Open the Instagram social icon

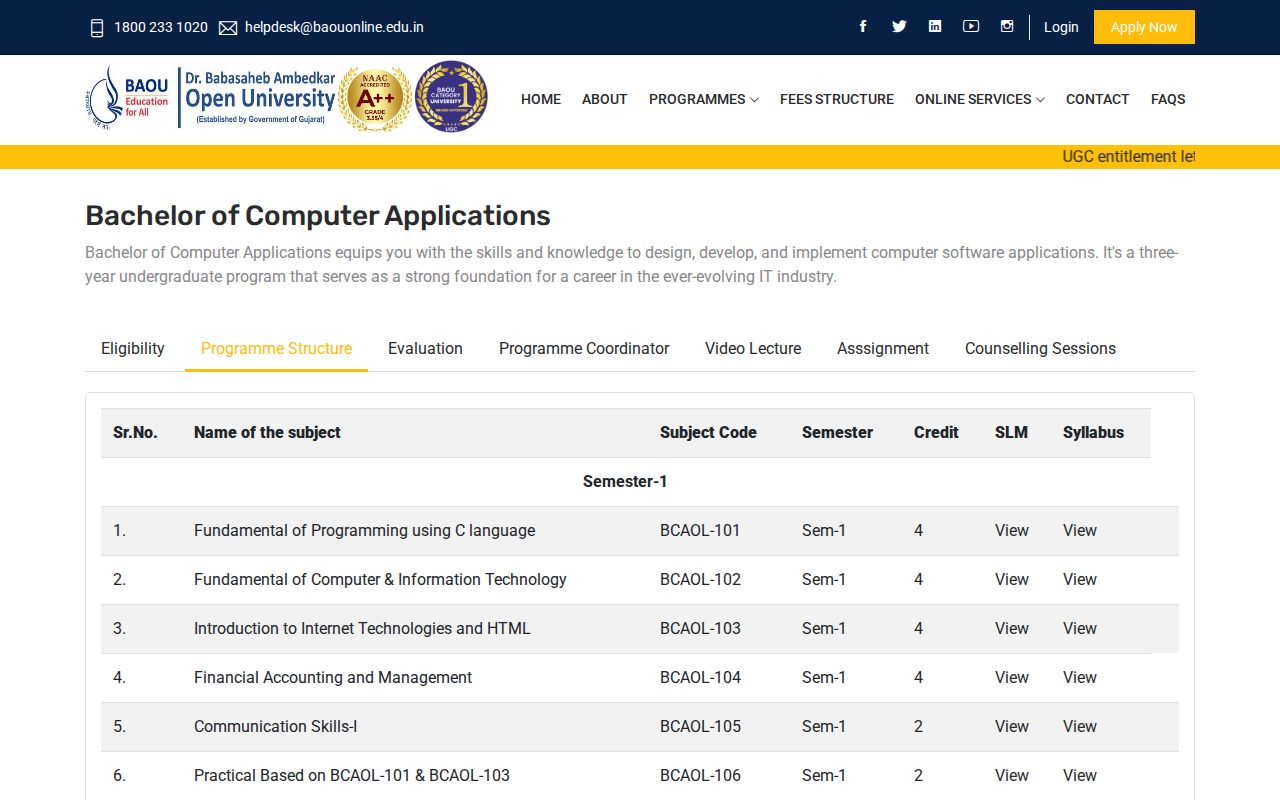click(x=1007, y=27)
